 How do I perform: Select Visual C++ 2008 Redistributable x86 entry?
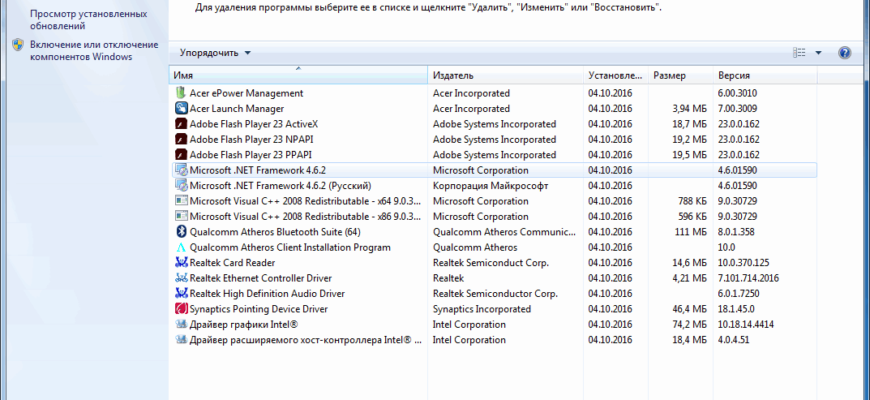tap(494, 216)
